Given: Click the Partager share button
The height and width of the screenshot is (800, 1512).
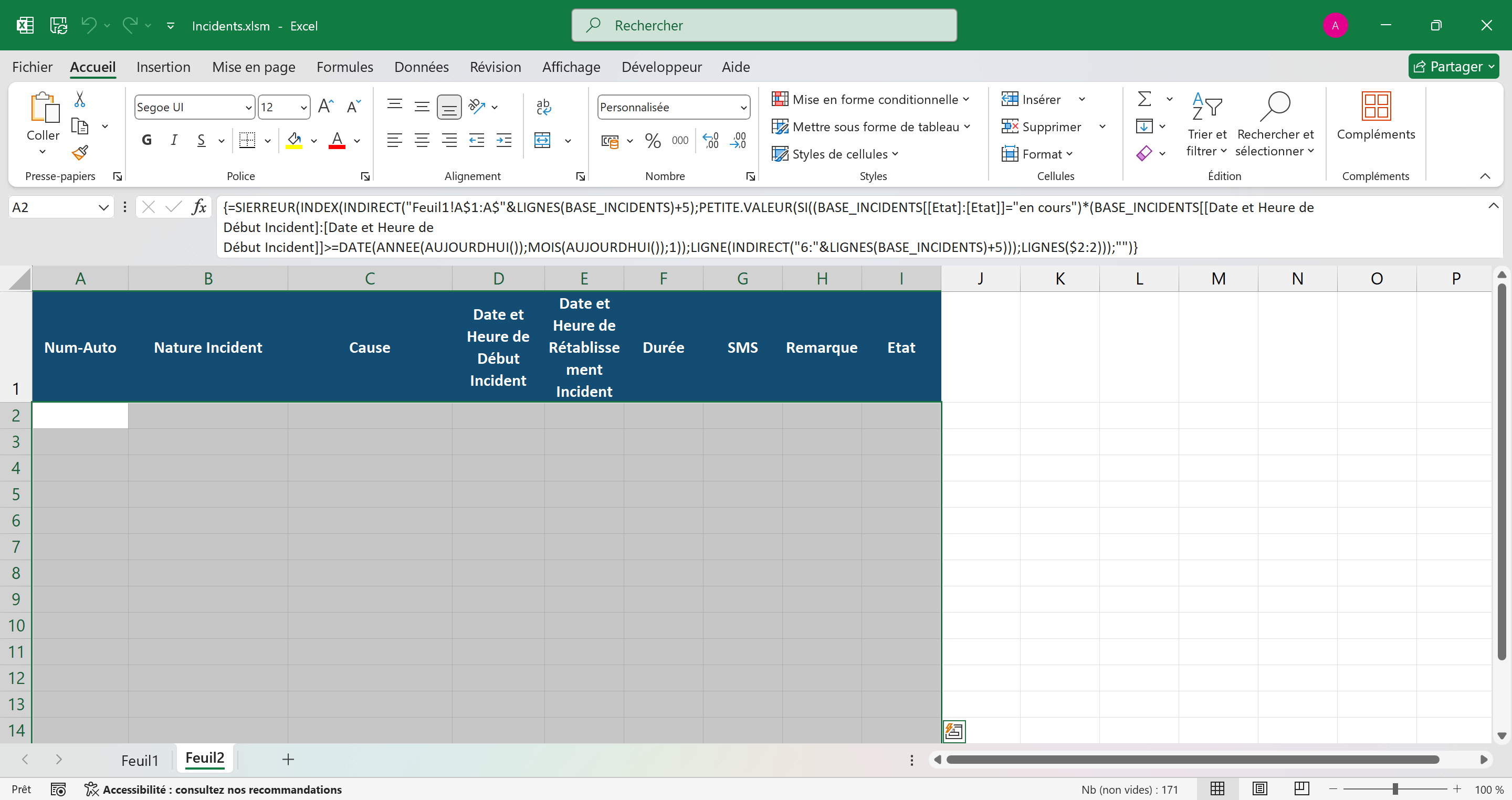Looking at the screenshot, I should 1452,66.
